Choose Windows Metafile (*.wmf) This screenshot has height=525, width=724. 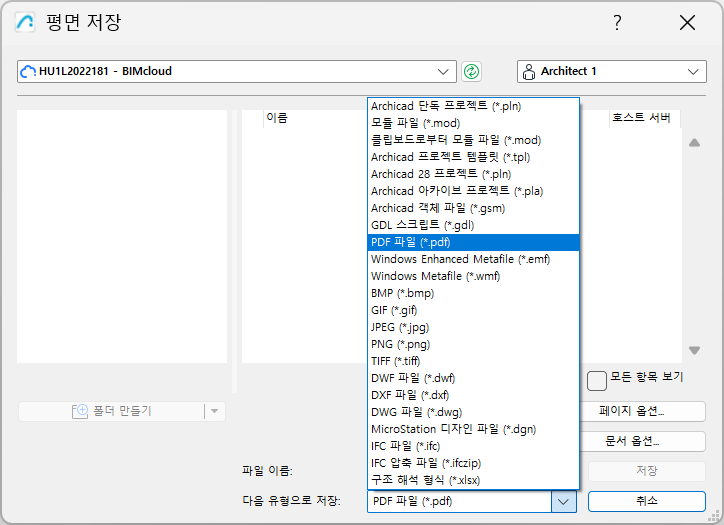(x=473, y=276)
